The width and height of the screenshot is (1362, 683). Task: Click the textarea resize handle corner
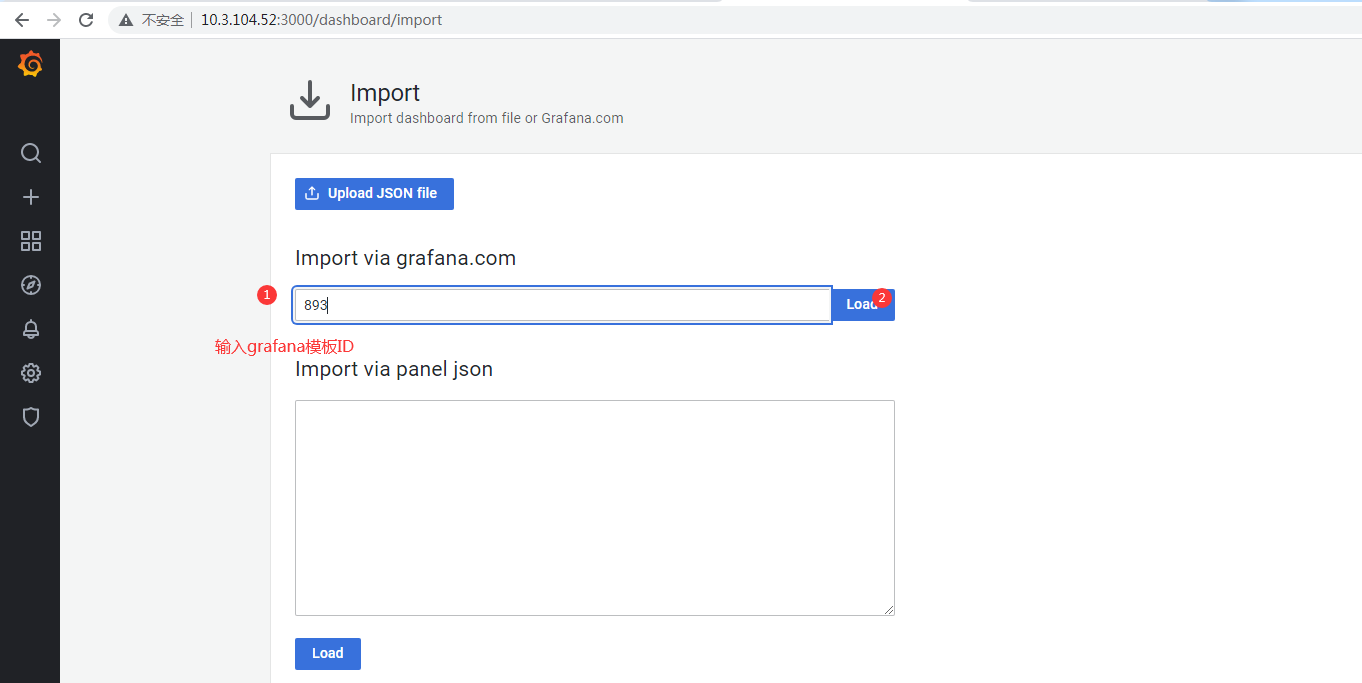(x=889, y=610)
